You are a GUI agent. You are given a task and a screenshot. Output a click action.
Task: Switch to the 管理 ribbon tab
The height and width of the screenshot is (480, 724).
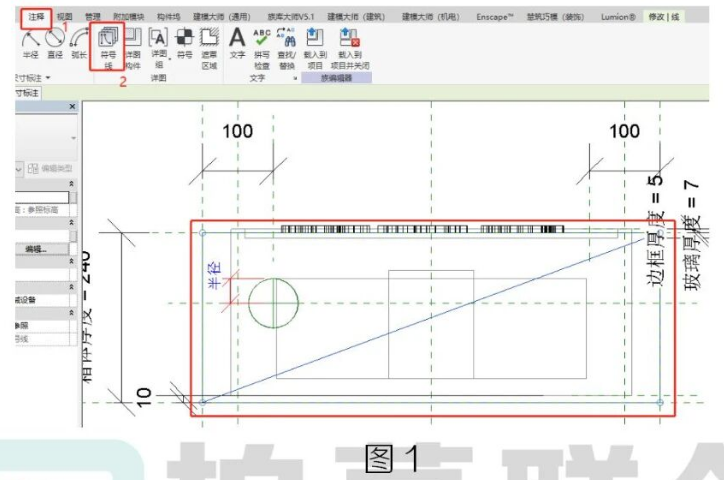[93, 17]
